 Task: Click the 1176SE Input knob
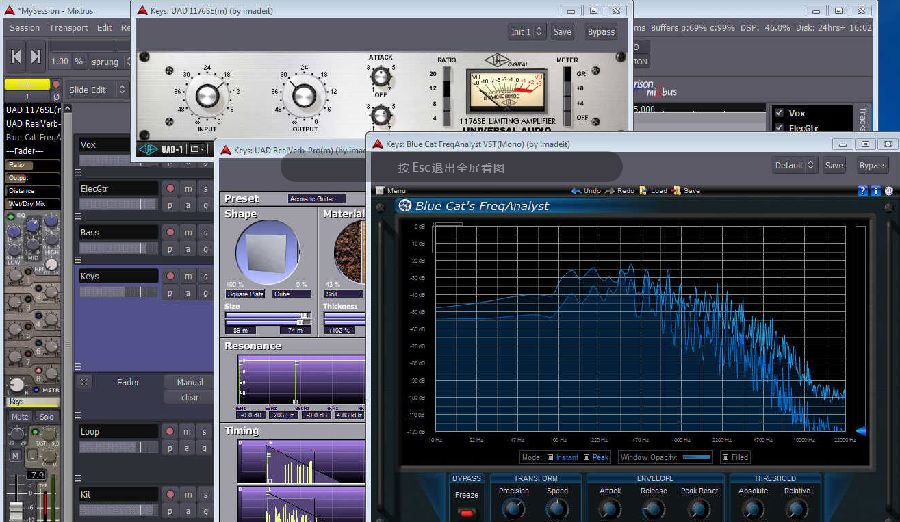point(207,96)
